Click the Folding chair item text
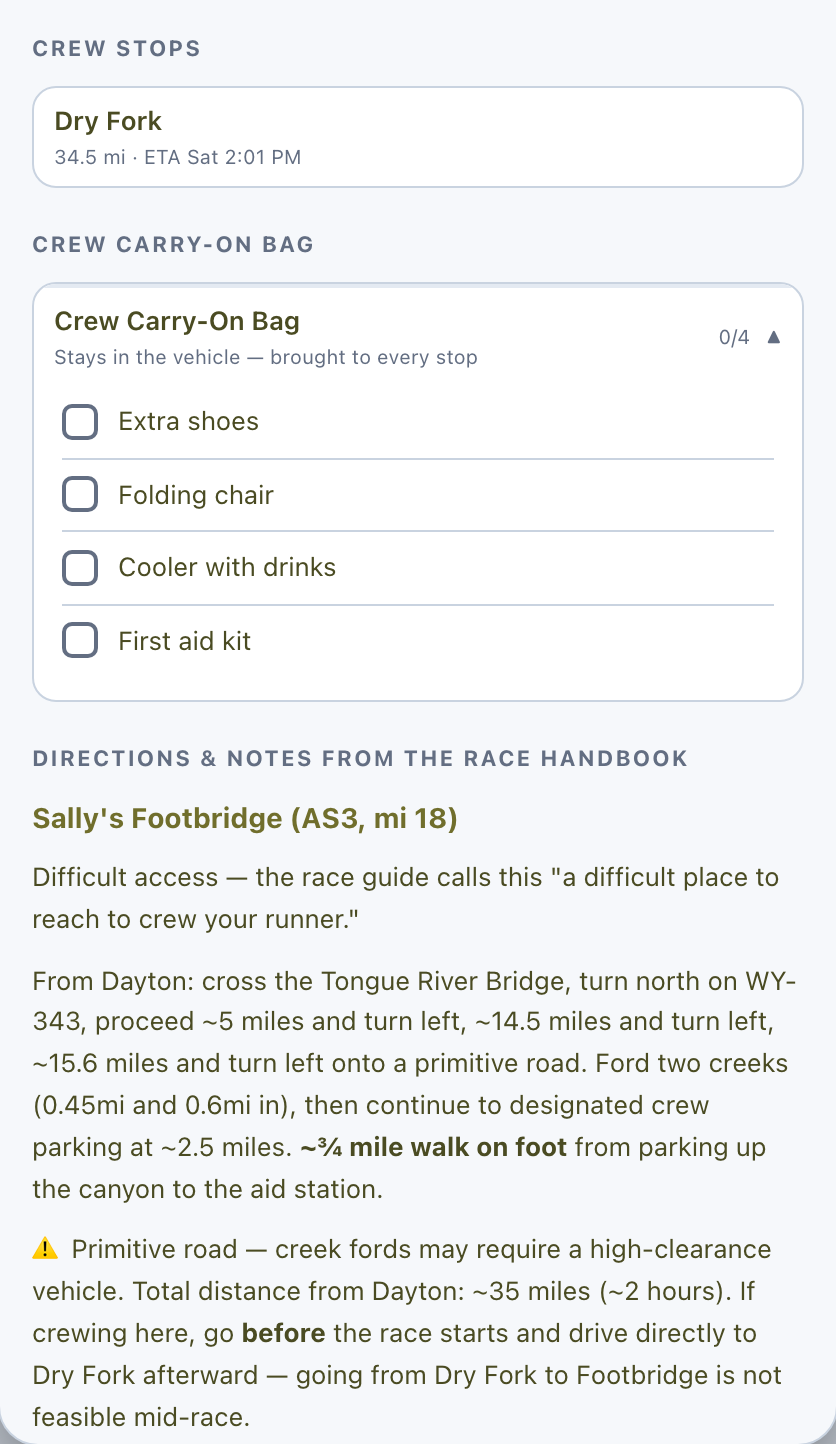The width and height of the screenshot is (836, 1444). click(196, 495)
